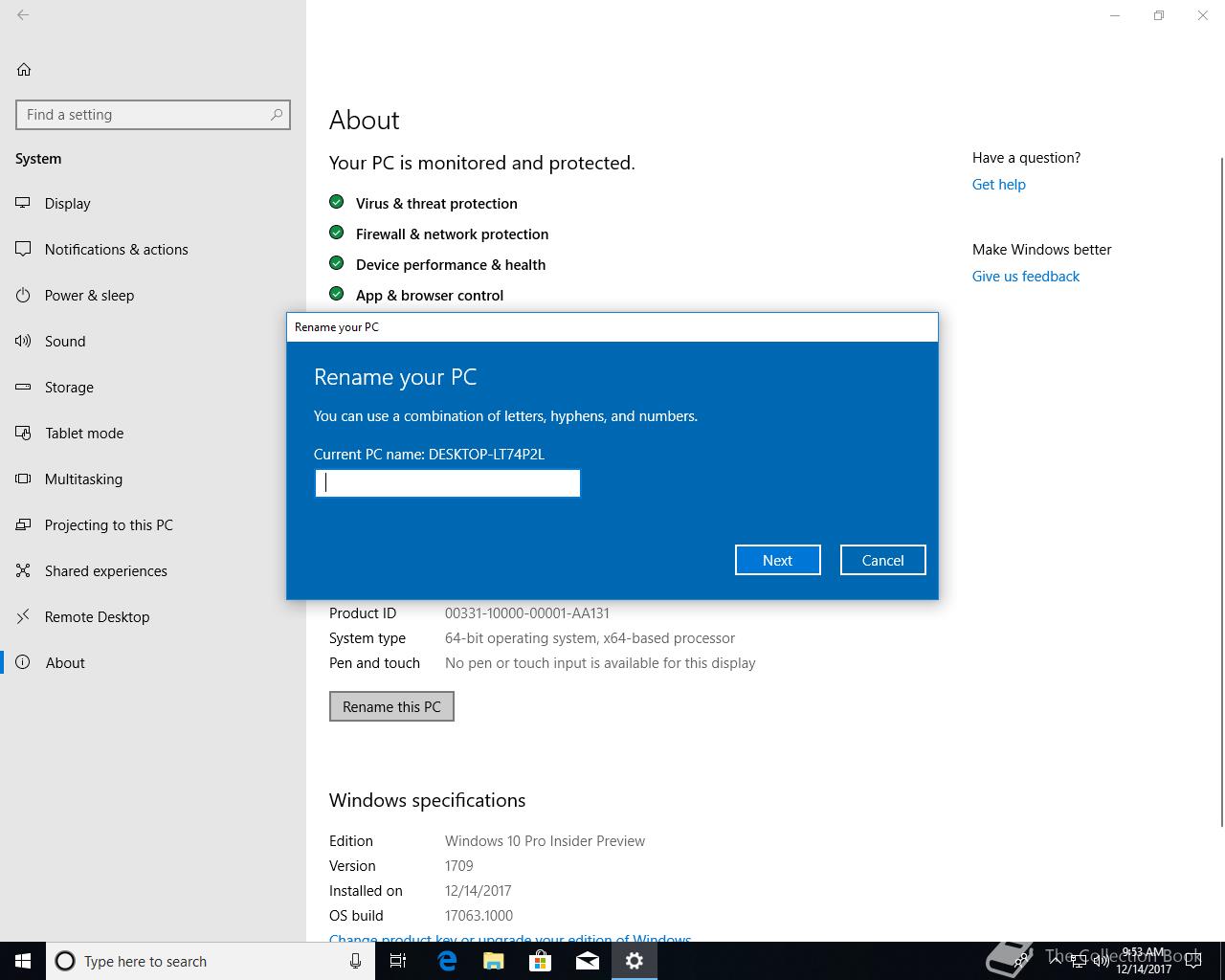Click the Storage drive icon
Viewport: 1225px width, 980px height.
pos(24,387)
